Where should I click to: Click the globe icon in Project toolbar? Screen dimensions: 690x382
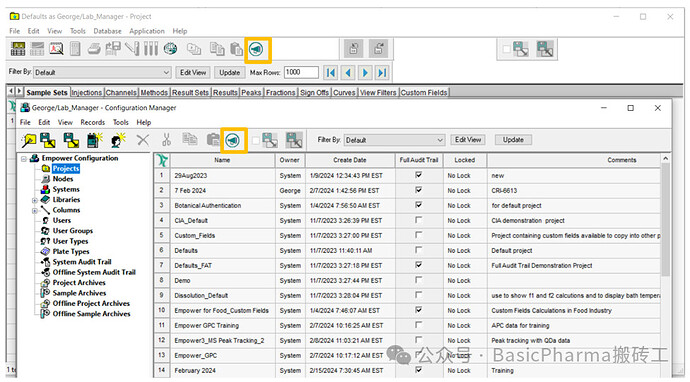pos(170,49)
